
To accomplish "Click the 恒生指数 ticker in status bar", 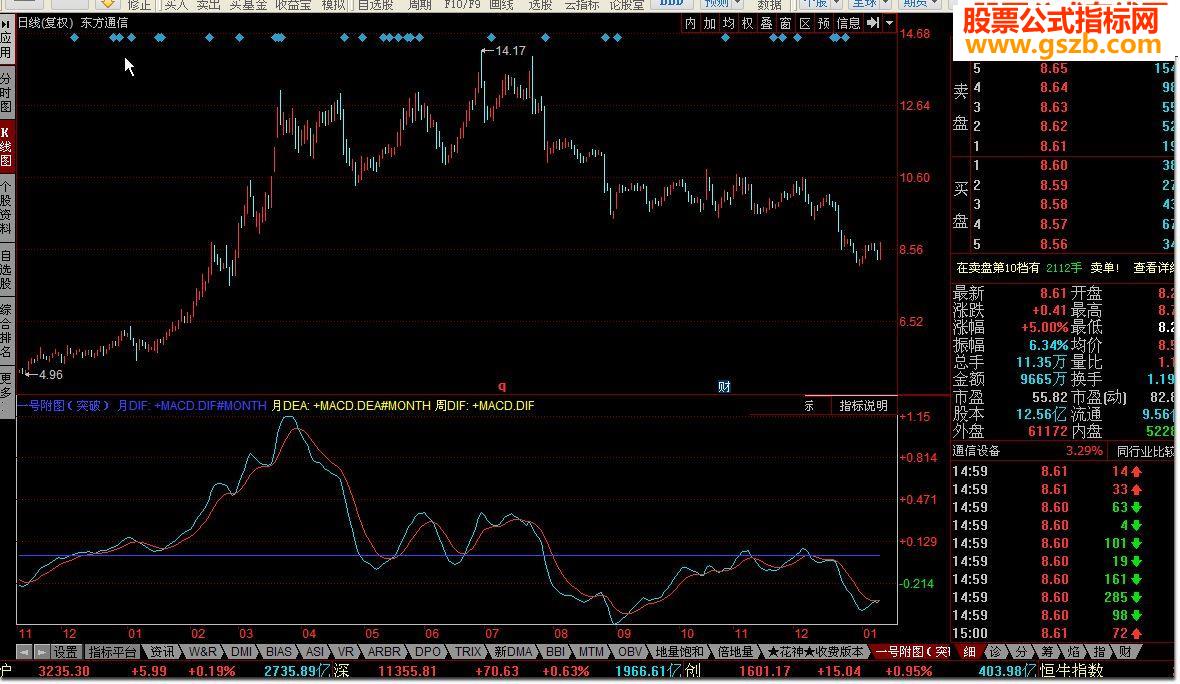I will 1072,670.
